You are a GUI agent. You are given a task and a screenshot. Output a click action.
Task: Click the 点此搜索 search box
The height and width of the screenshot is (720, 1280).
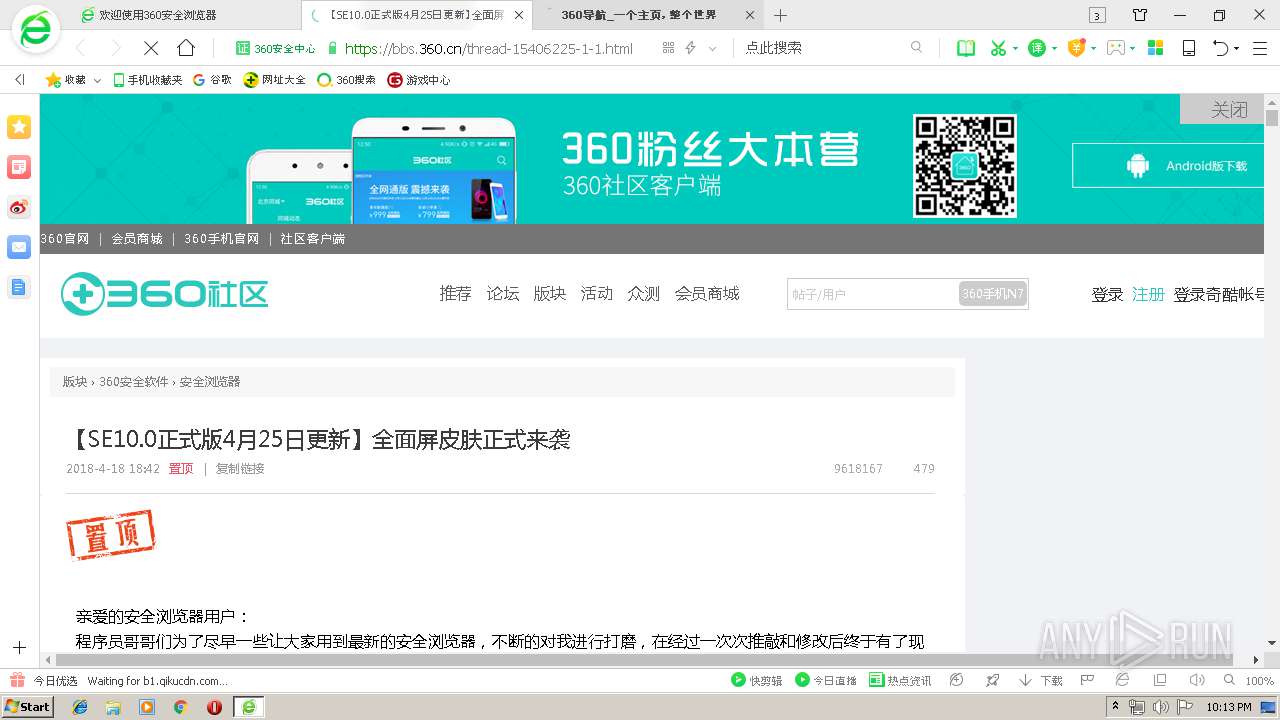click(x=820, y=47)
